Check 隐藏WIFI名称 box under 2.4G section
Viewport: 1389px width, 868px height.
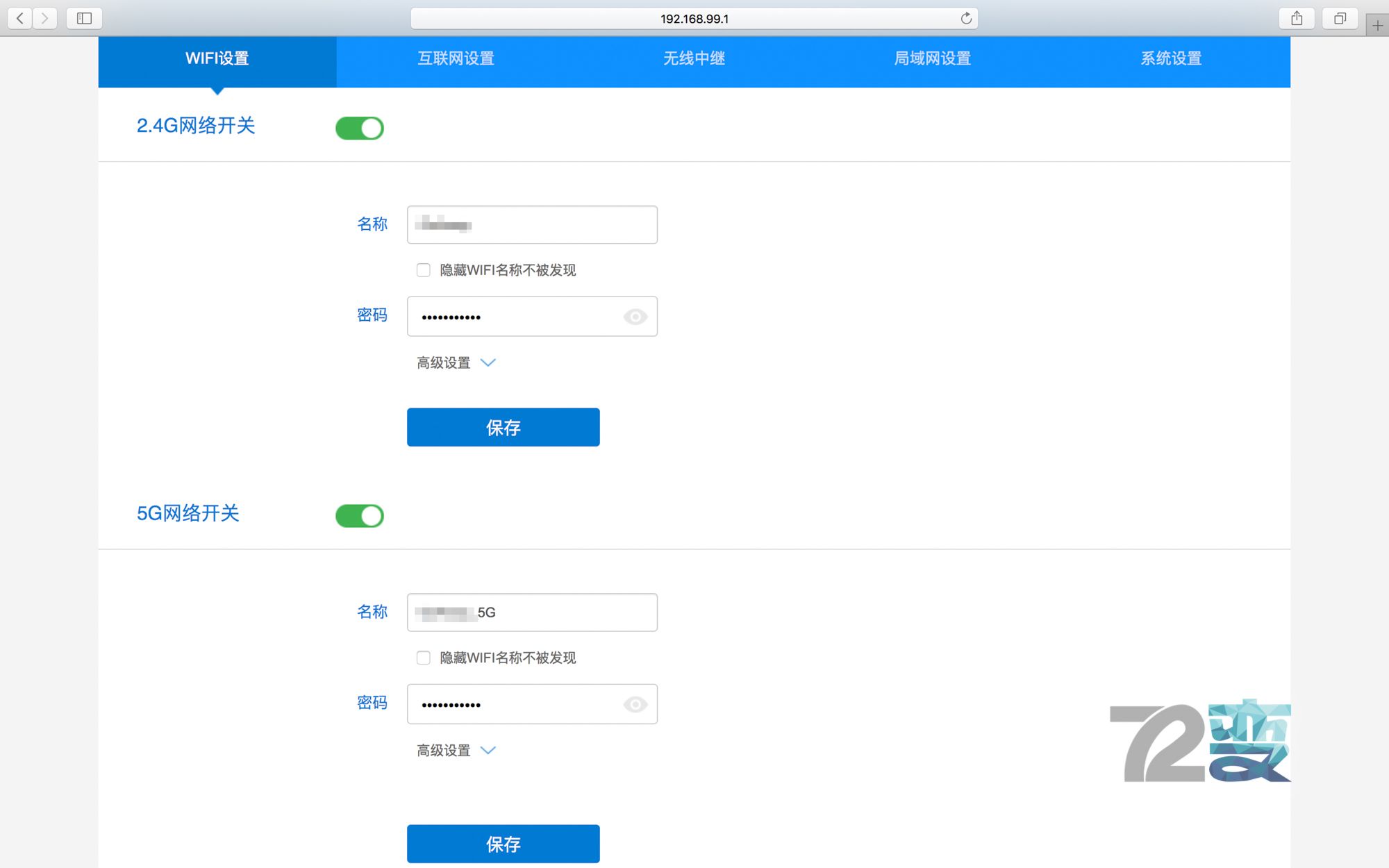click(423, 270)
